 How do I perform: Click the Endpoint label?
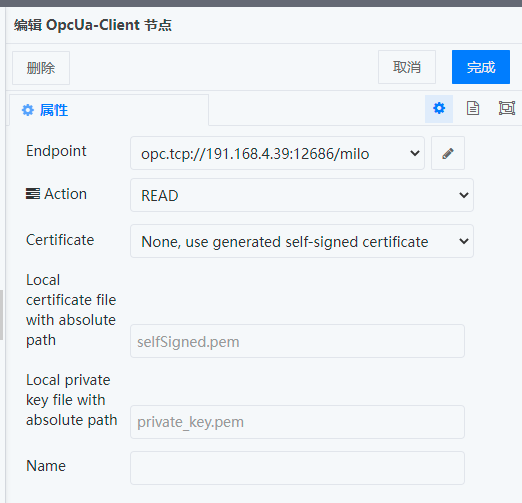[56, 151]
